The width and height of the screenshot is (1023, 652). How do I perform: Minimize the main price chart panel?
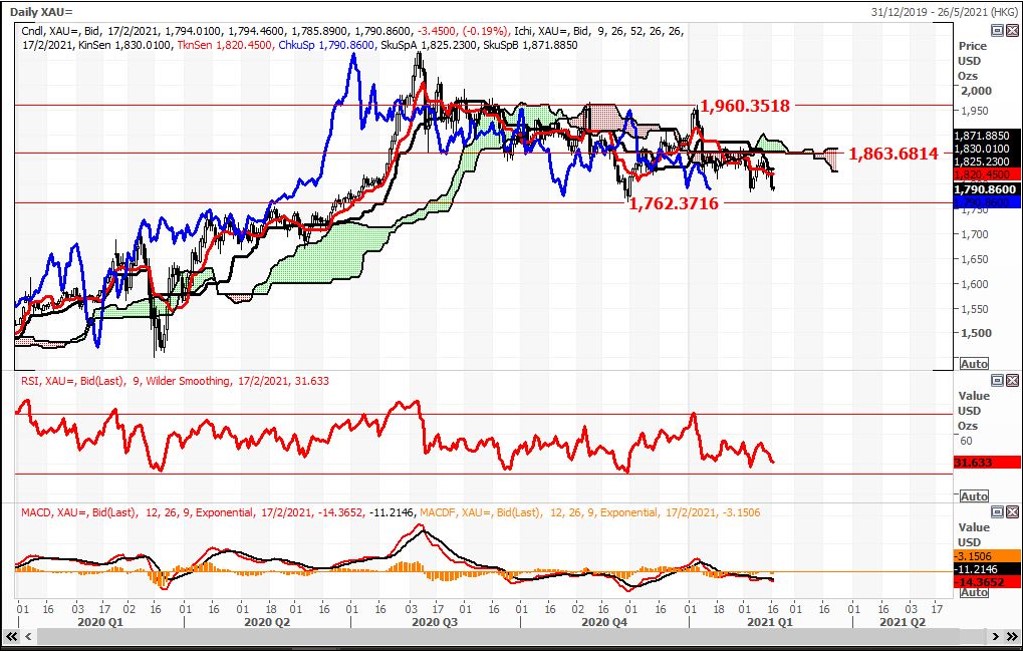coord(996,29)
